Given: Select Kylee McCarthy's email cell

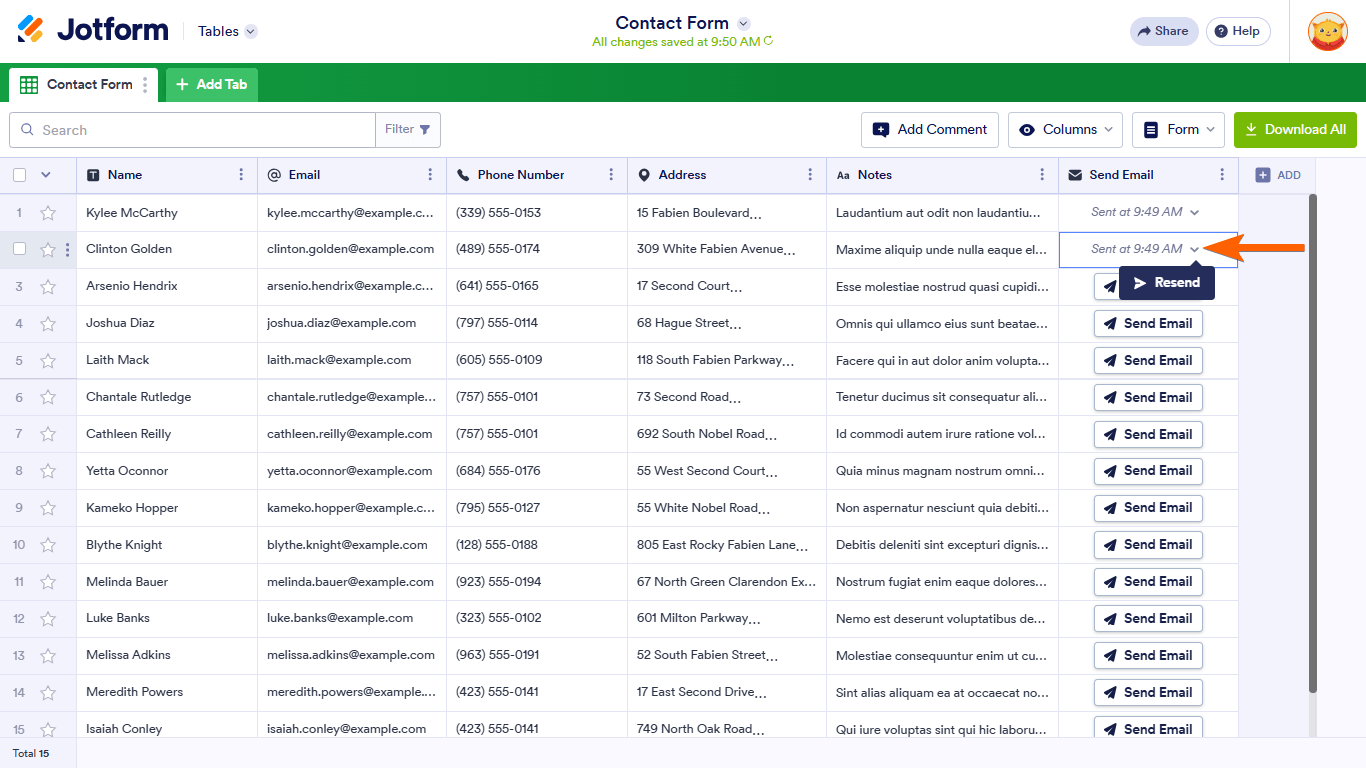Looking at the screenshot, I should pos(352,213).
